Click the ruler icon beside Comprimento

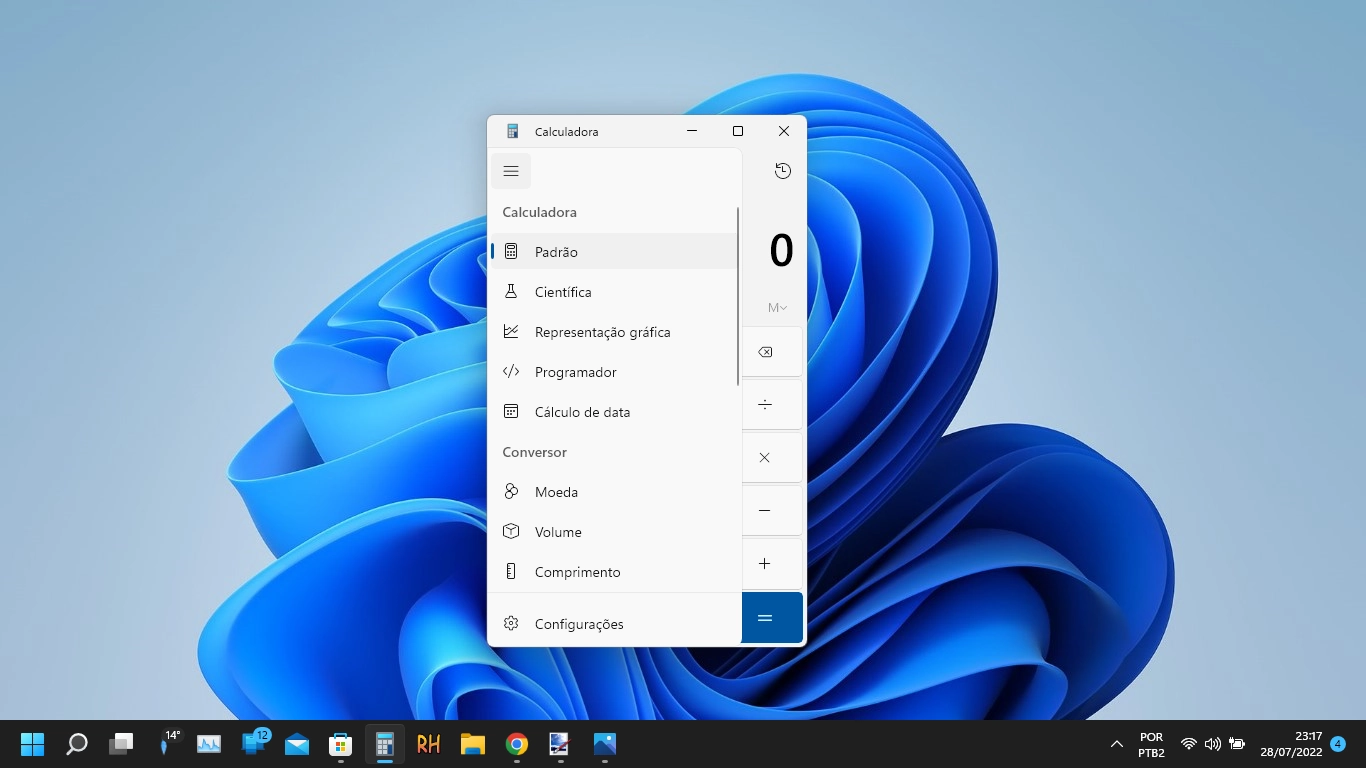coord(511,571)
